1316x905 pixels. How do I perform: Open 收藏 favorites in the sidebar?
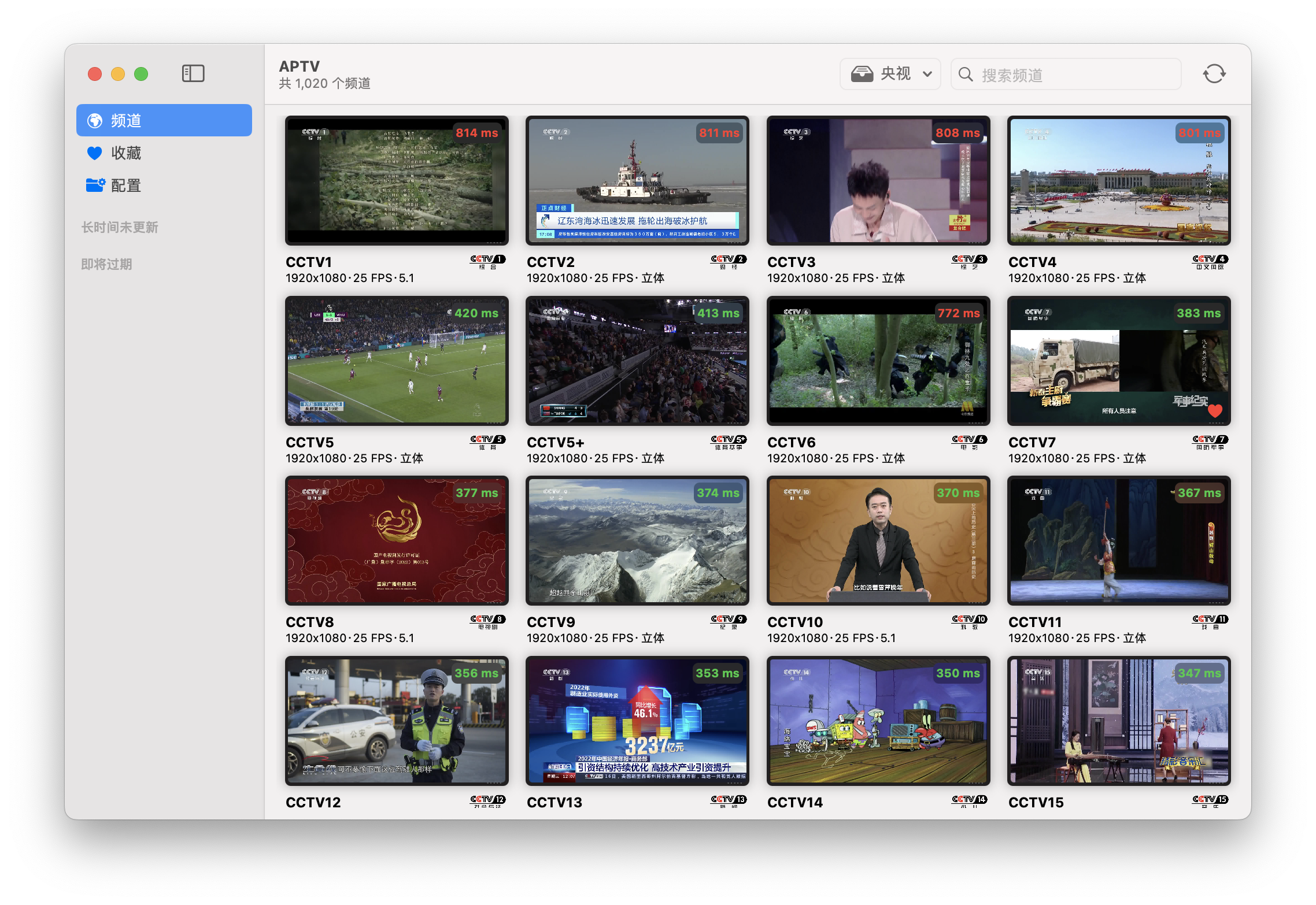tap(164, 153)
